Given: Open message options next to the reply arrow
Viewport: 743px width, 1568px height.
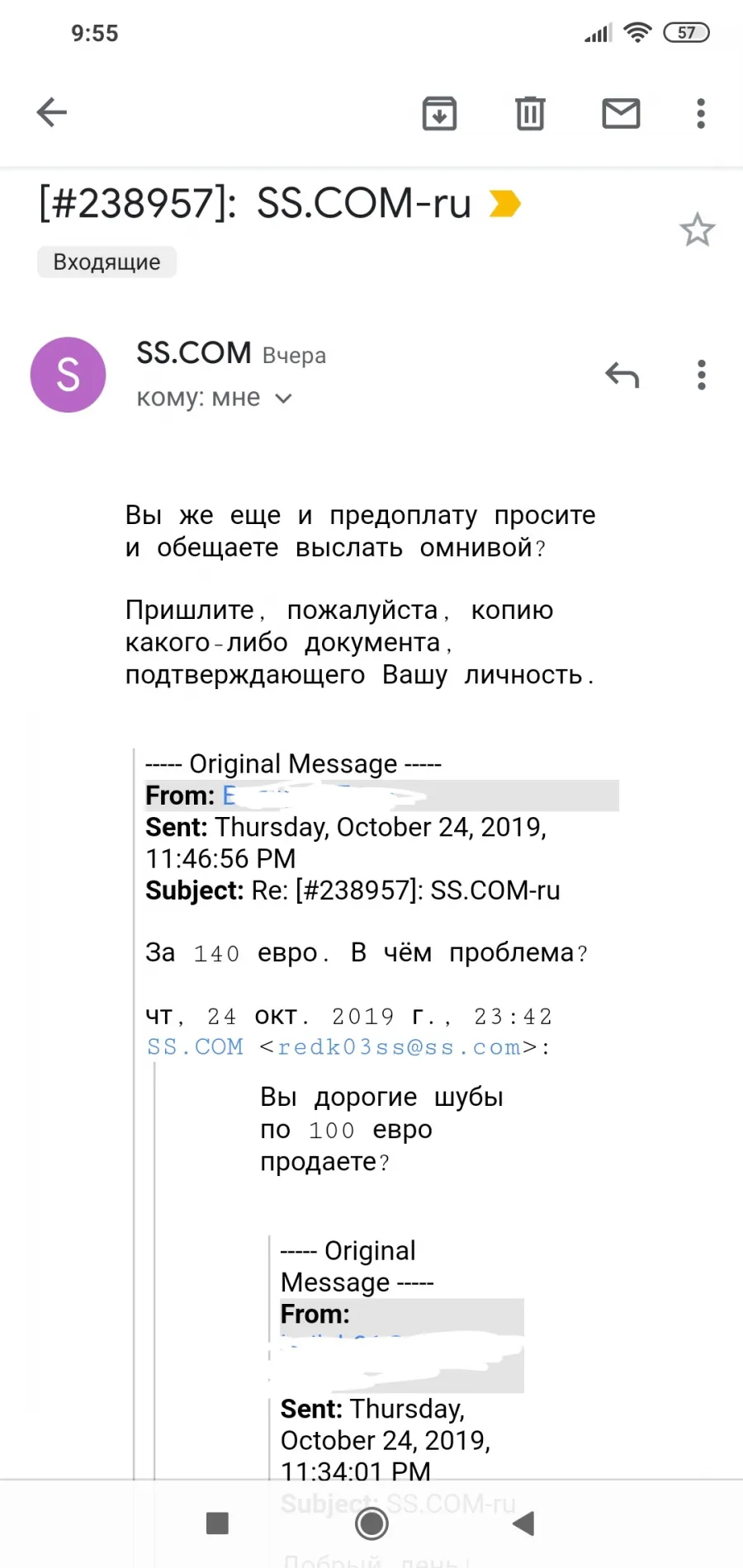Looking at the screenshot, I should click(701, 375).
